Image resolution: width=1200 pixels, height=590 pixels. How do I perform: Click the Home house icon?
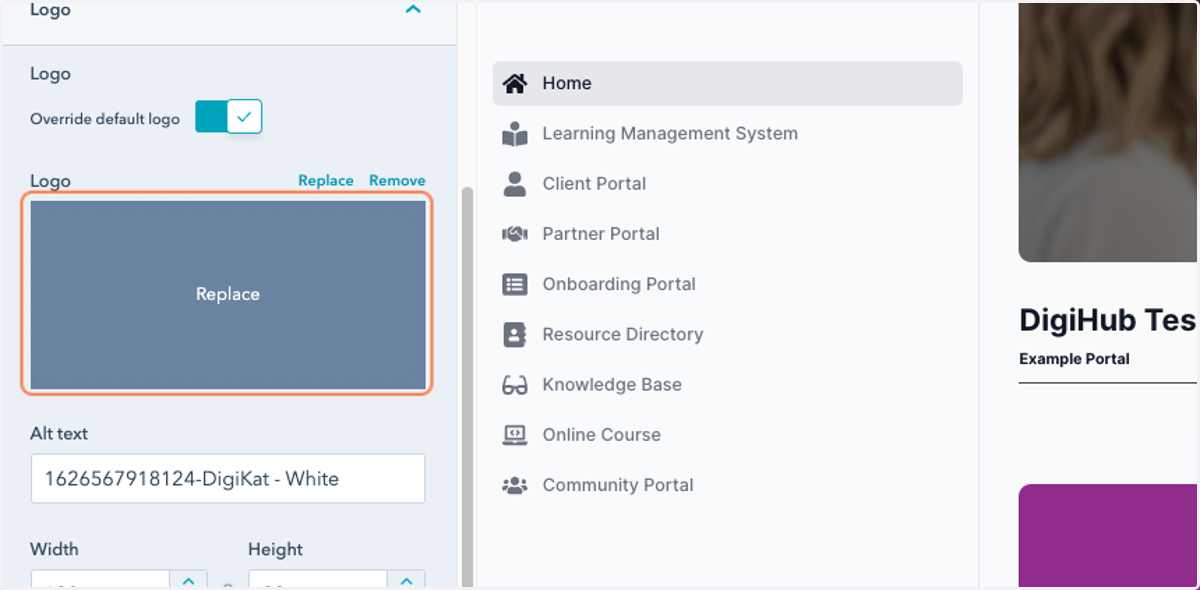pos(514,84)
